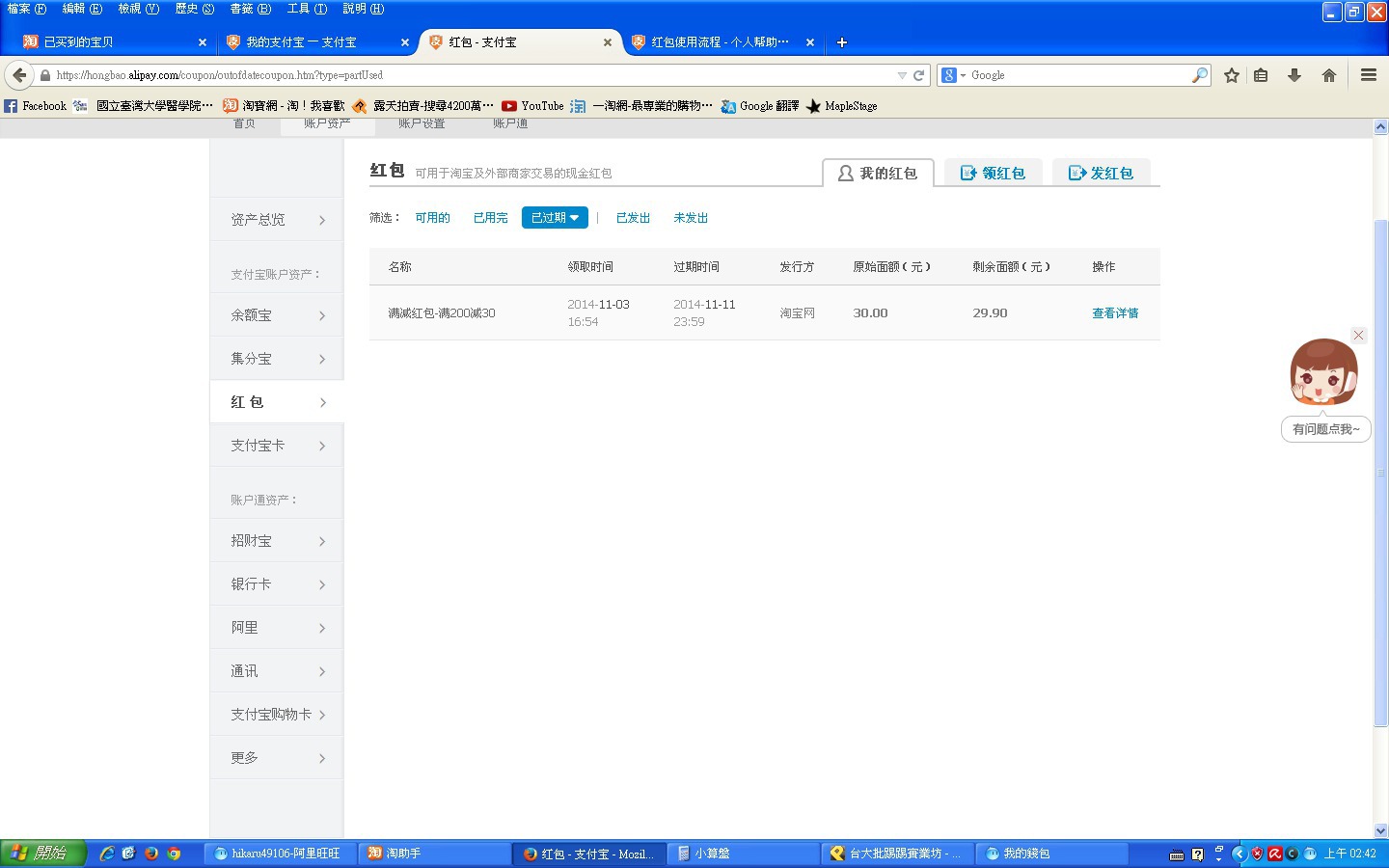The height and width of the screenshot is (868, 1389).
Task: Go to the browser home icon
Action: 1329,75
